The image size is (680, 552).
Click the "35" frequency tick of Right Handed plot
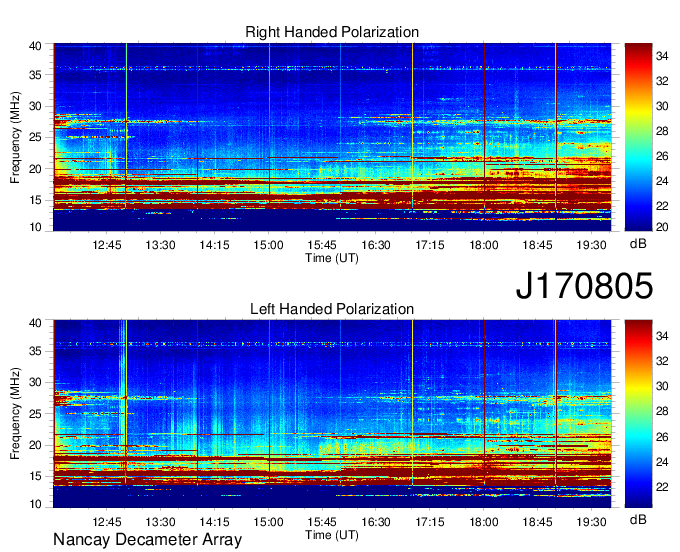pyautogui.click(x=35, y=75)
